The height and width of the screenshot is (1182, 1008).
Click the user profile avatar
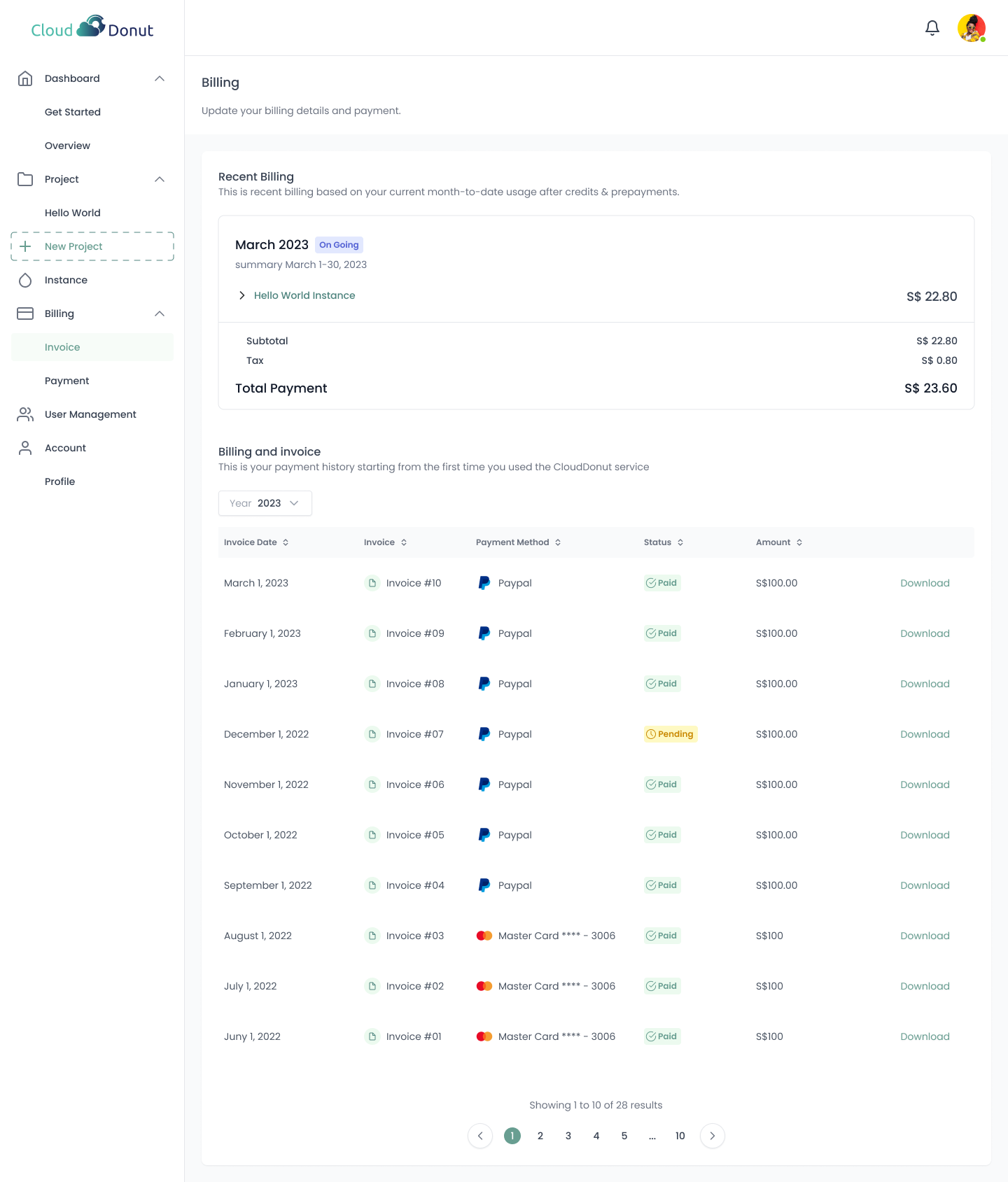click(971, 28)
